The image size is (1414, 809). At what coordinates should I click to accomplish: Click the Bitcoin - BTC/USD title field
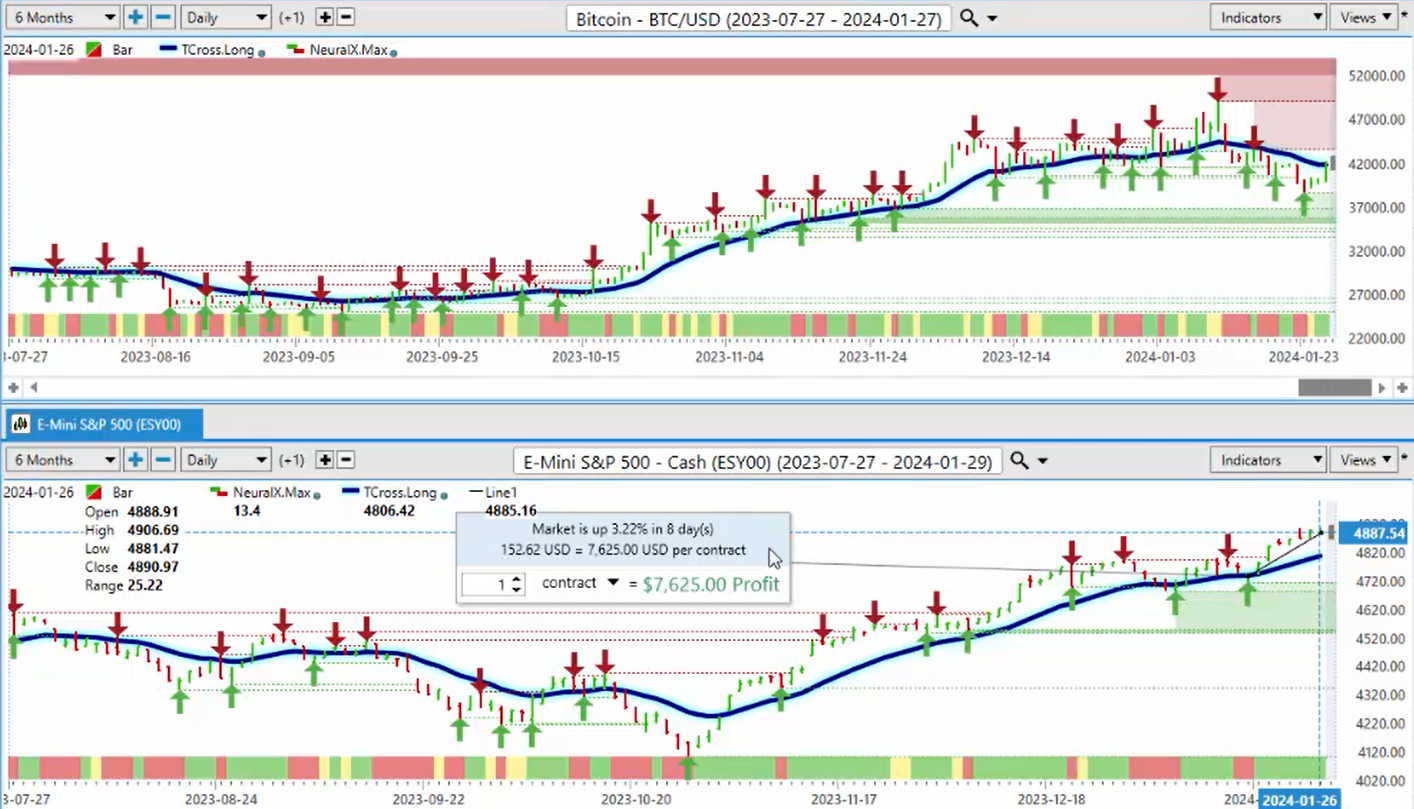click(x=759, y=18)
